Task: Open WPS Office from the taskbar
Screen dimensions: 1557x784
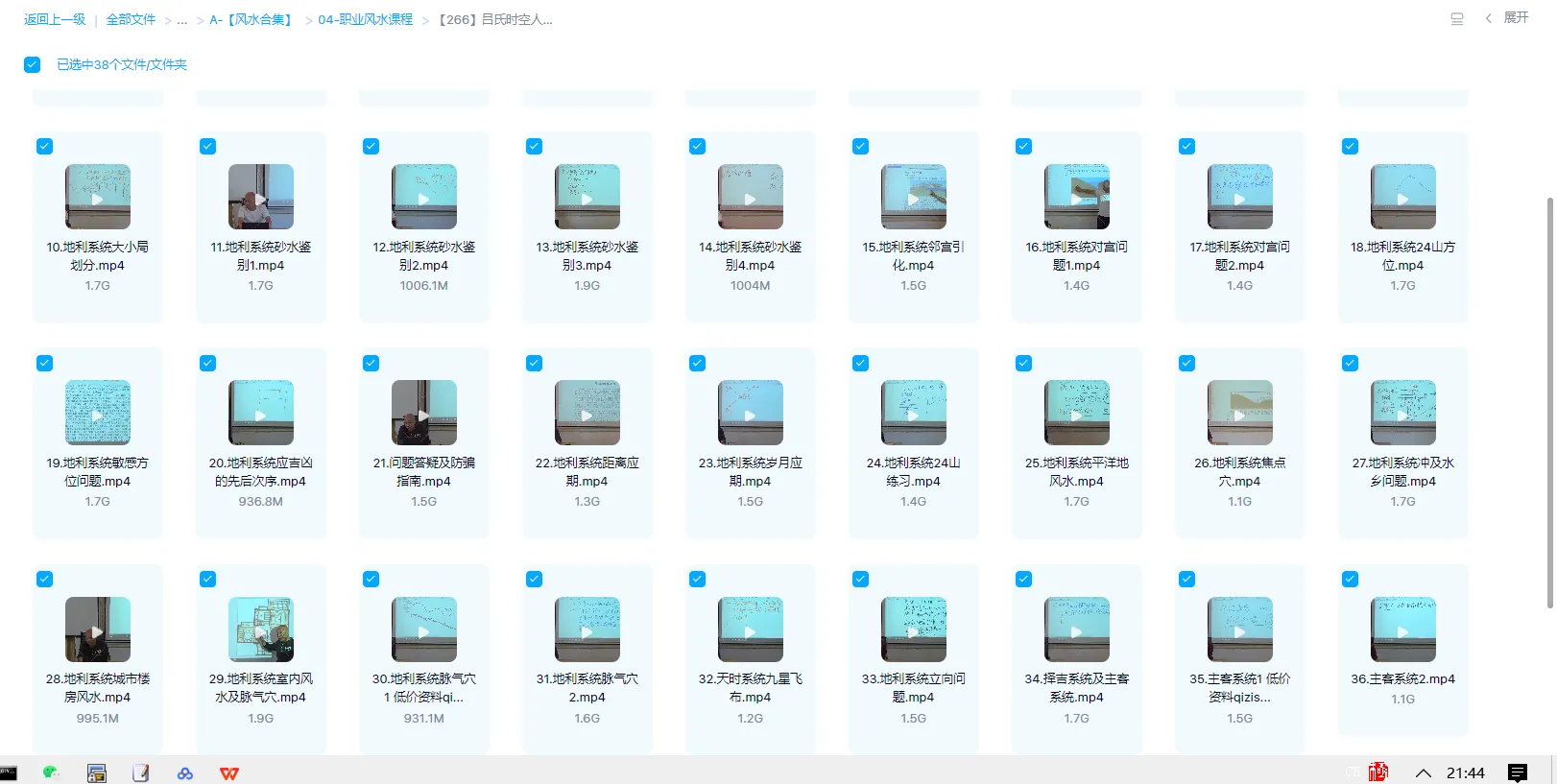Action: pyautogui.click(x=229, y=773)
